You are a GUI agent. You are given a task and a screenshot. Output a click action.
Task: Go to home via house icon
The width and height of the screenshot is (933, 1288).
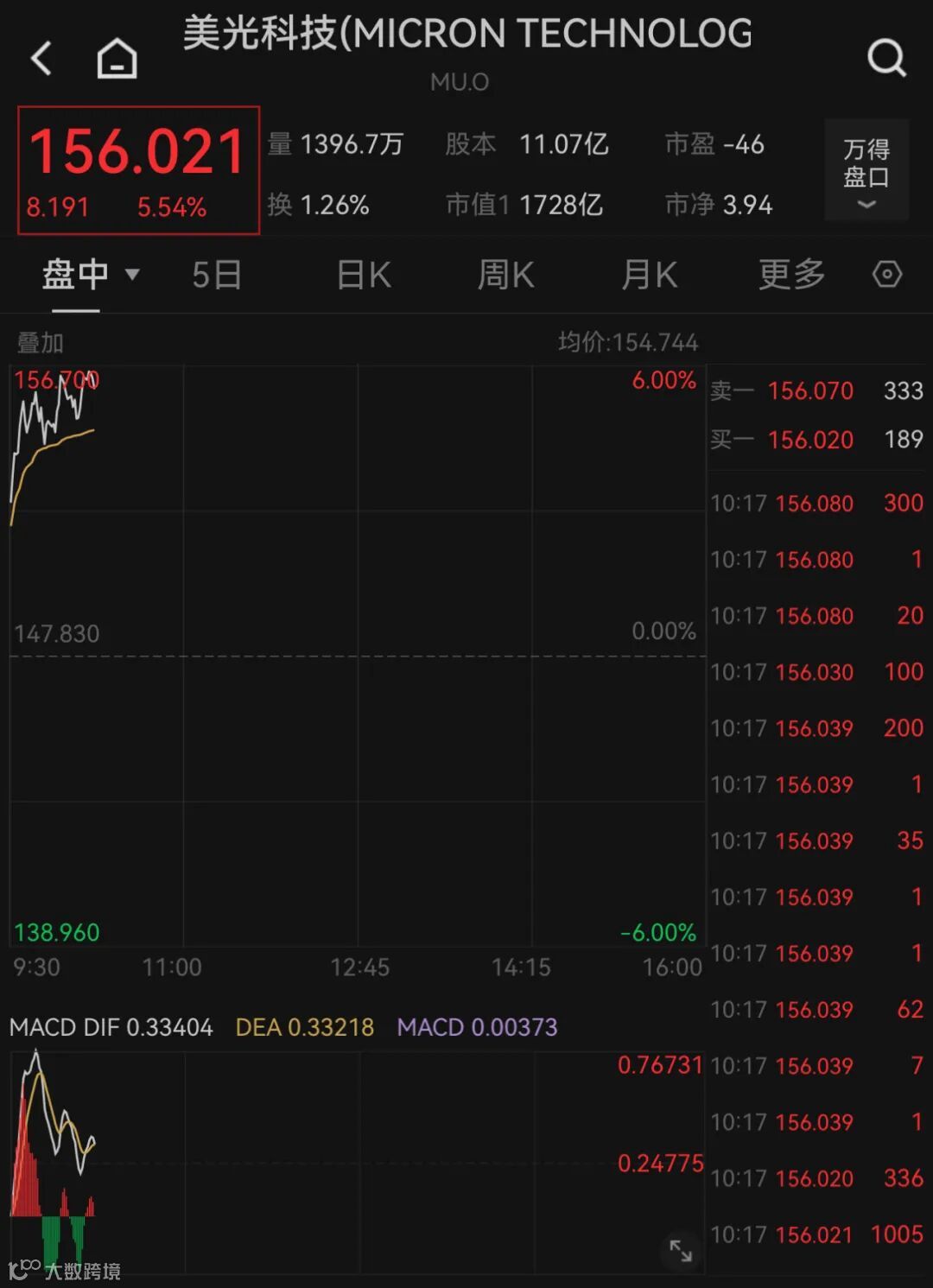click(x=117, y=59)
